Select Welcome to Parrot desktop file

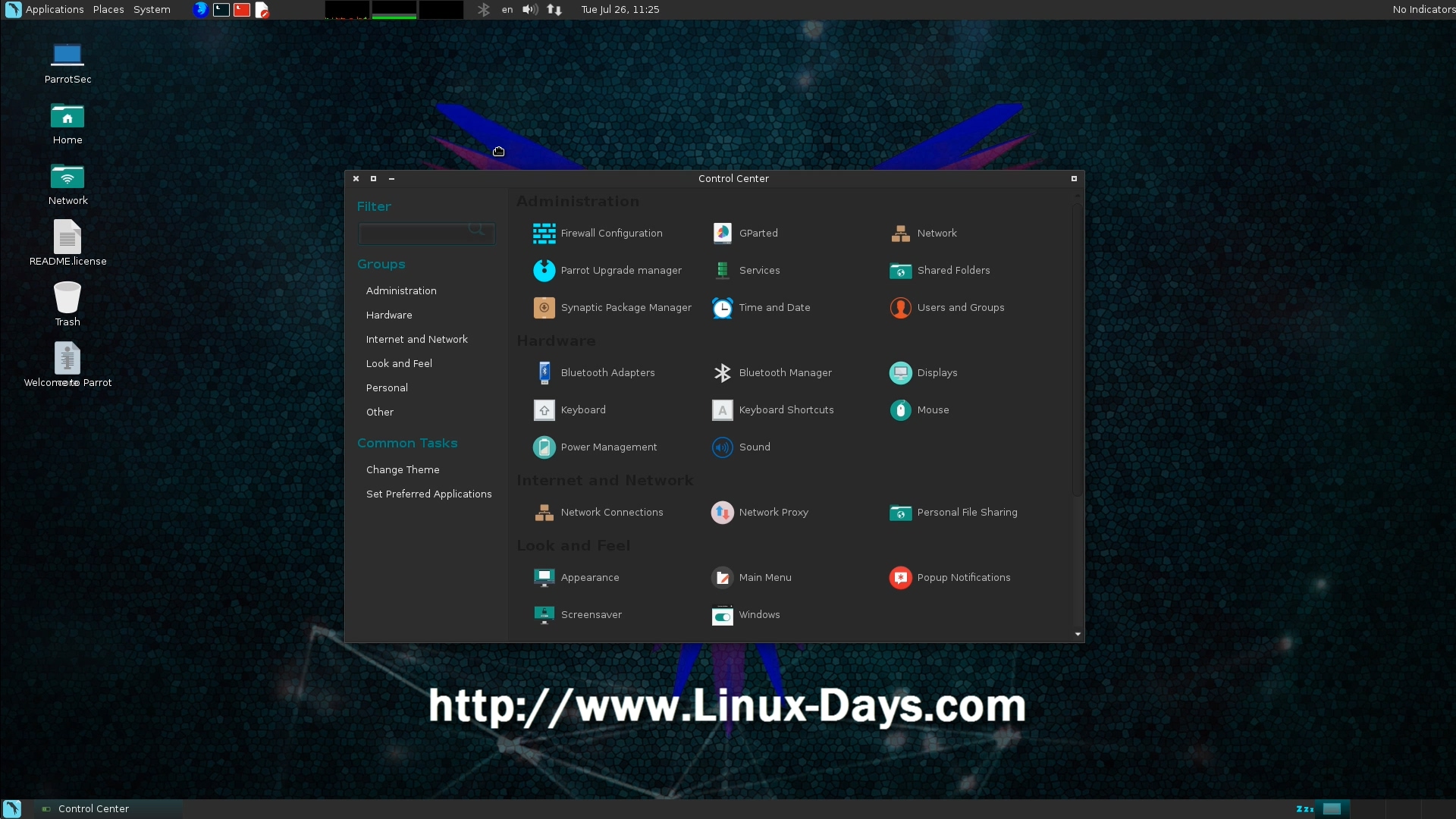pyautogui.click(x=67, y=365)
